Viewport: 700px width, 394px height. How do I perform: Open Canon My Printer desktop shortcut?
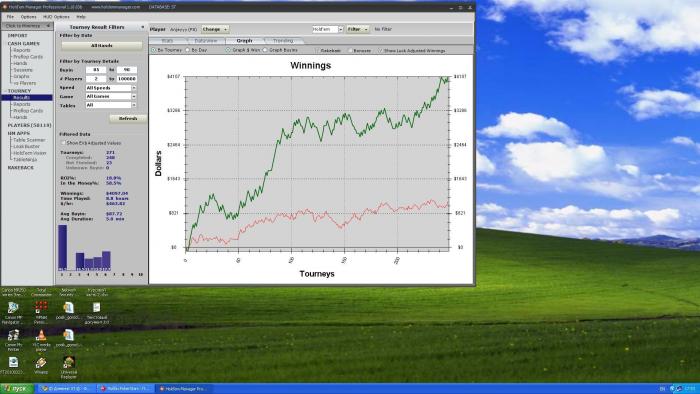[x=13, y=335]
